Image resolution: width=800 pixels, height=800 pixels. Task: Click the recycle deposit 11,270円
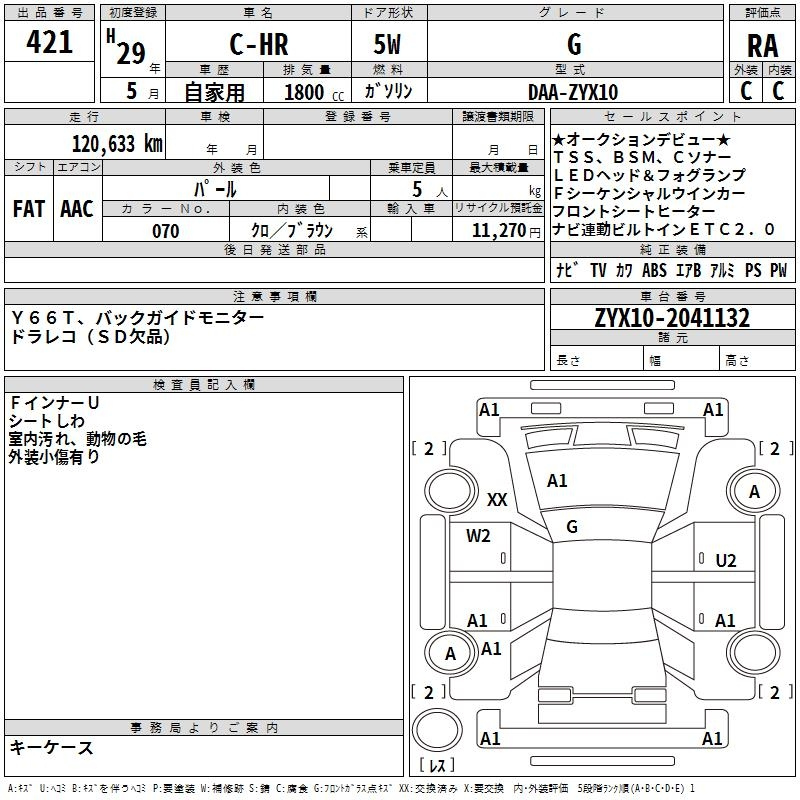507,231
